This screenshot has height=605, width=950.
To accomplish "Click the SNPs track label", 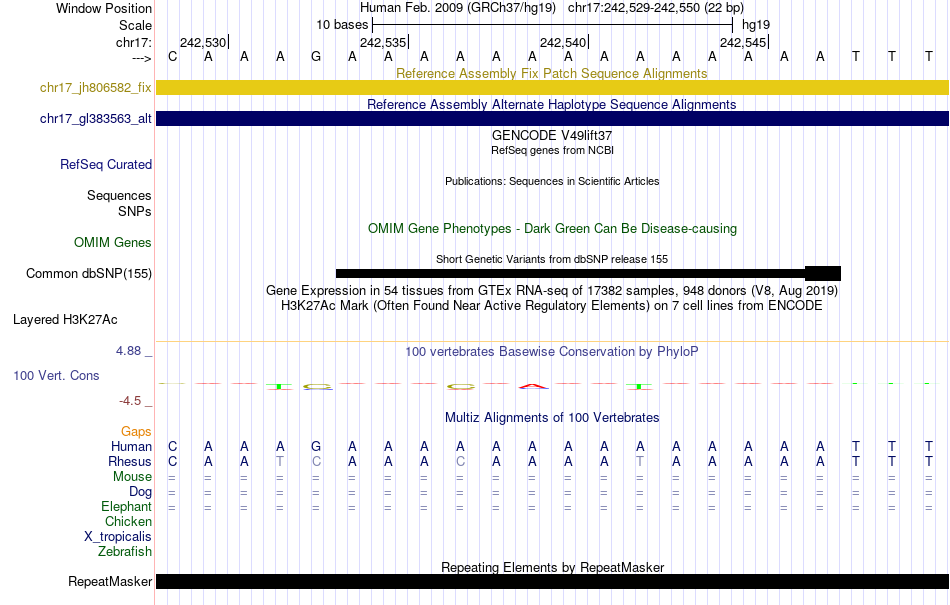I will click(x=135, y=211).
